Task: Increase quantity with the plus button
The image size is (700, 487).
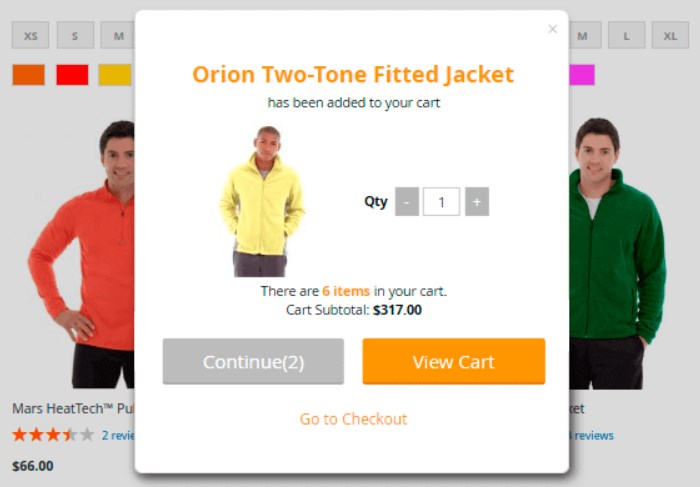Action: coord(477,202)
